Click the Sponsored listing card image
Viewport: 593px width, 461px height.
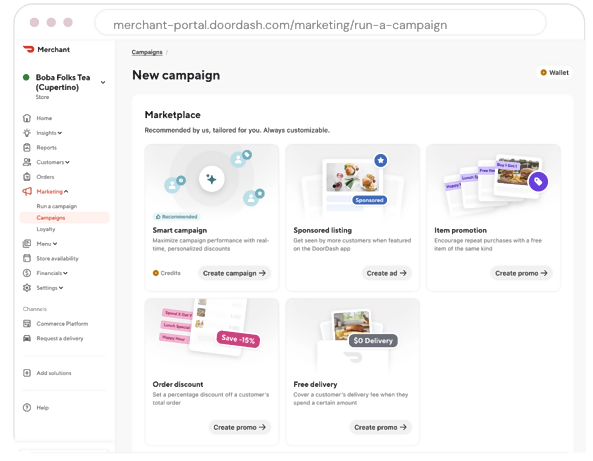tap(352, 182)
